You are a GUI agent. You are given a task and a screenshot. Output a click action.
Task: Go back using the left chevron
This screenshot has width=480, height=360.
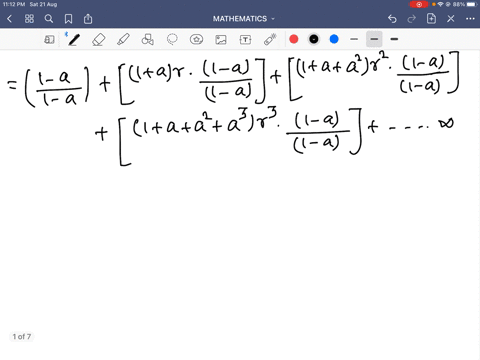tap(9, 19)
